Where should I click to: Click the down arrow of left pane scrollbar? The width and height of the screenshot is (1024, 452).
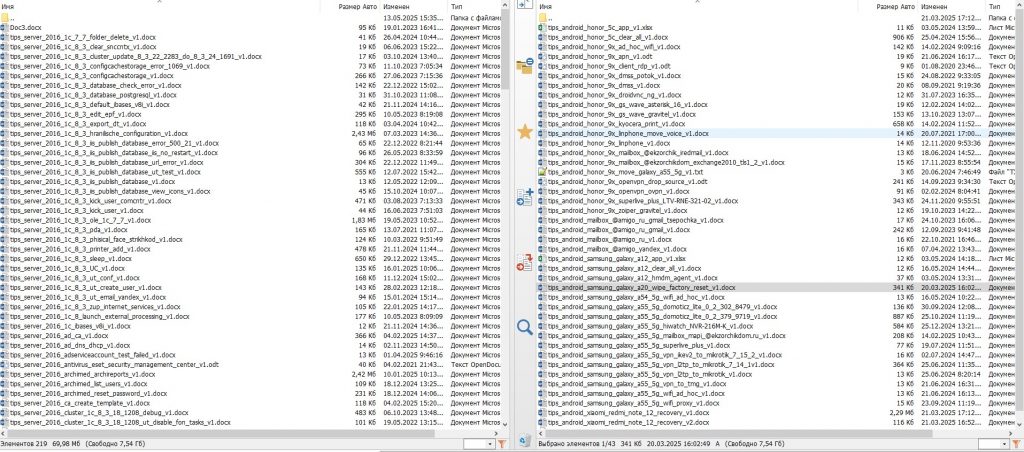[506, 425]
